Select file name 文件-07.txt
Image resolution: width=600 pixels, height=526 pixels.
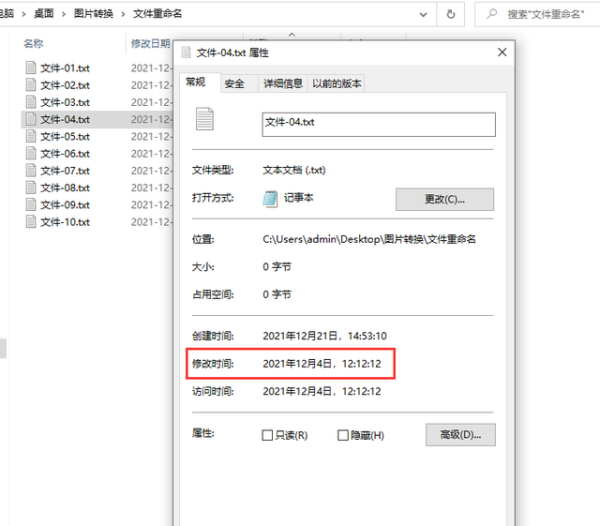[65, 171]
